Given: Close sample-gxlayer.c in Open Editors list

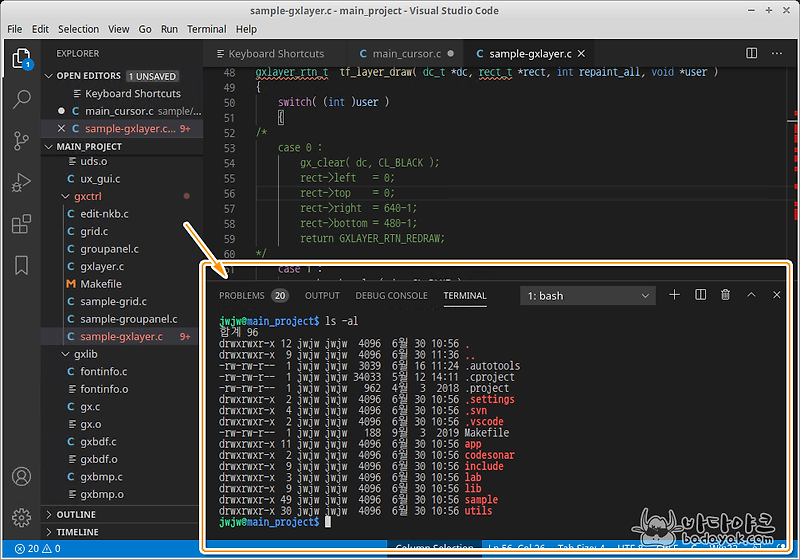Looking at the screenshot, I should 61,129.
